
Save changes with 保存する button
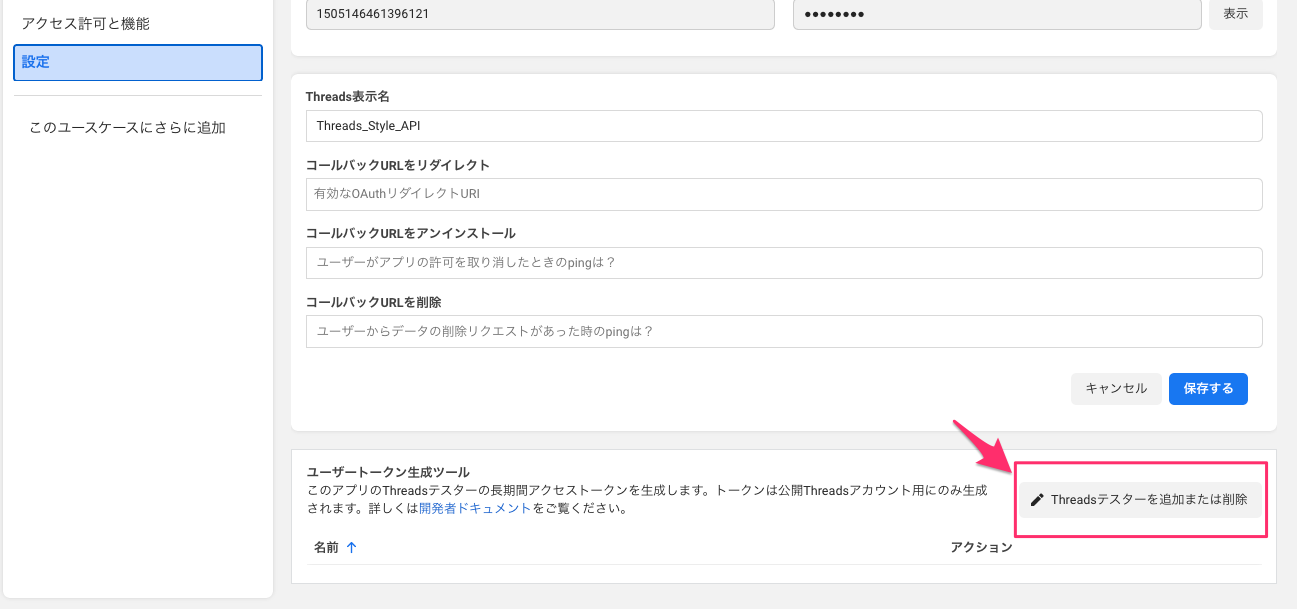(x=1208, y=389)
